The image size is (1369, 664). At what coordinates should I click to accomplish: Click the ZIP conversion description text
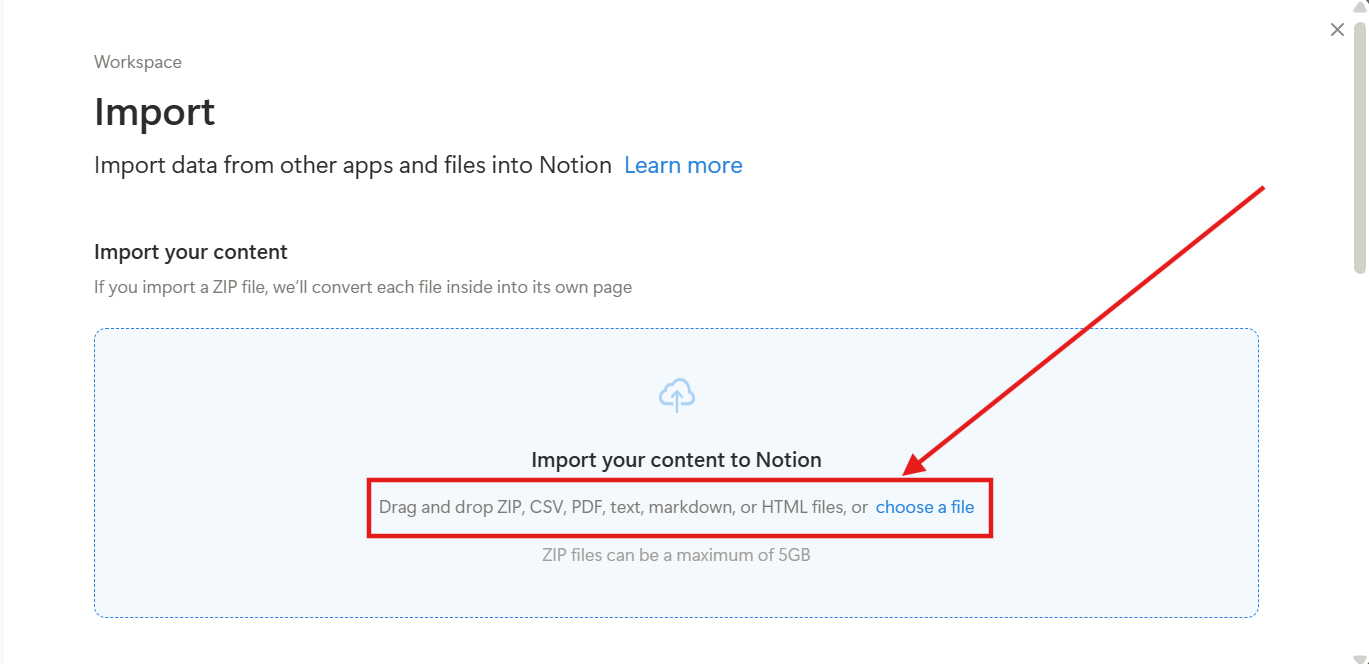coord(362,286)
